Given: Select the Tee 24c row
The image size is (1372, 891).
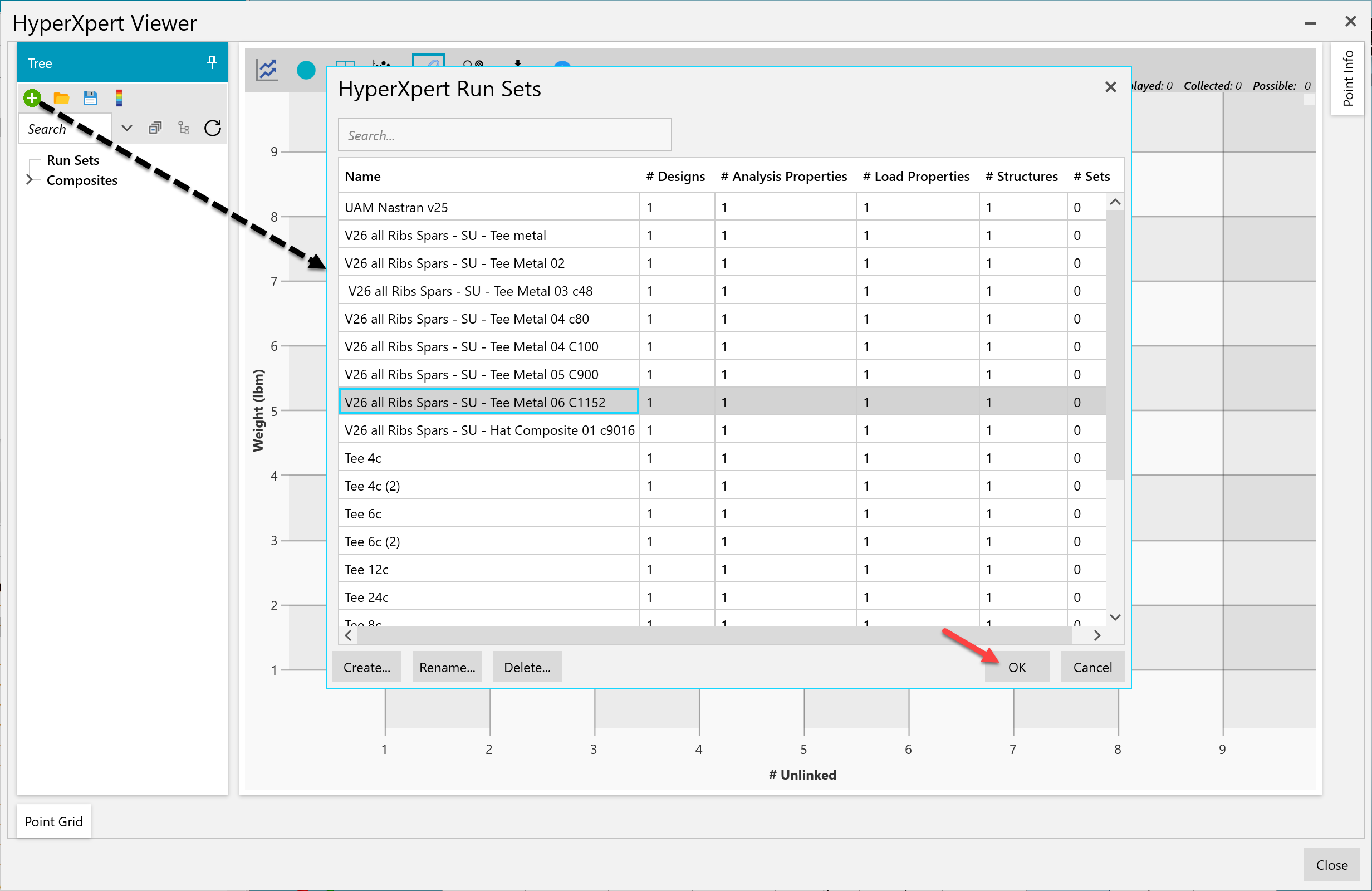Looking at the screenshot, I should click(722, 597).
